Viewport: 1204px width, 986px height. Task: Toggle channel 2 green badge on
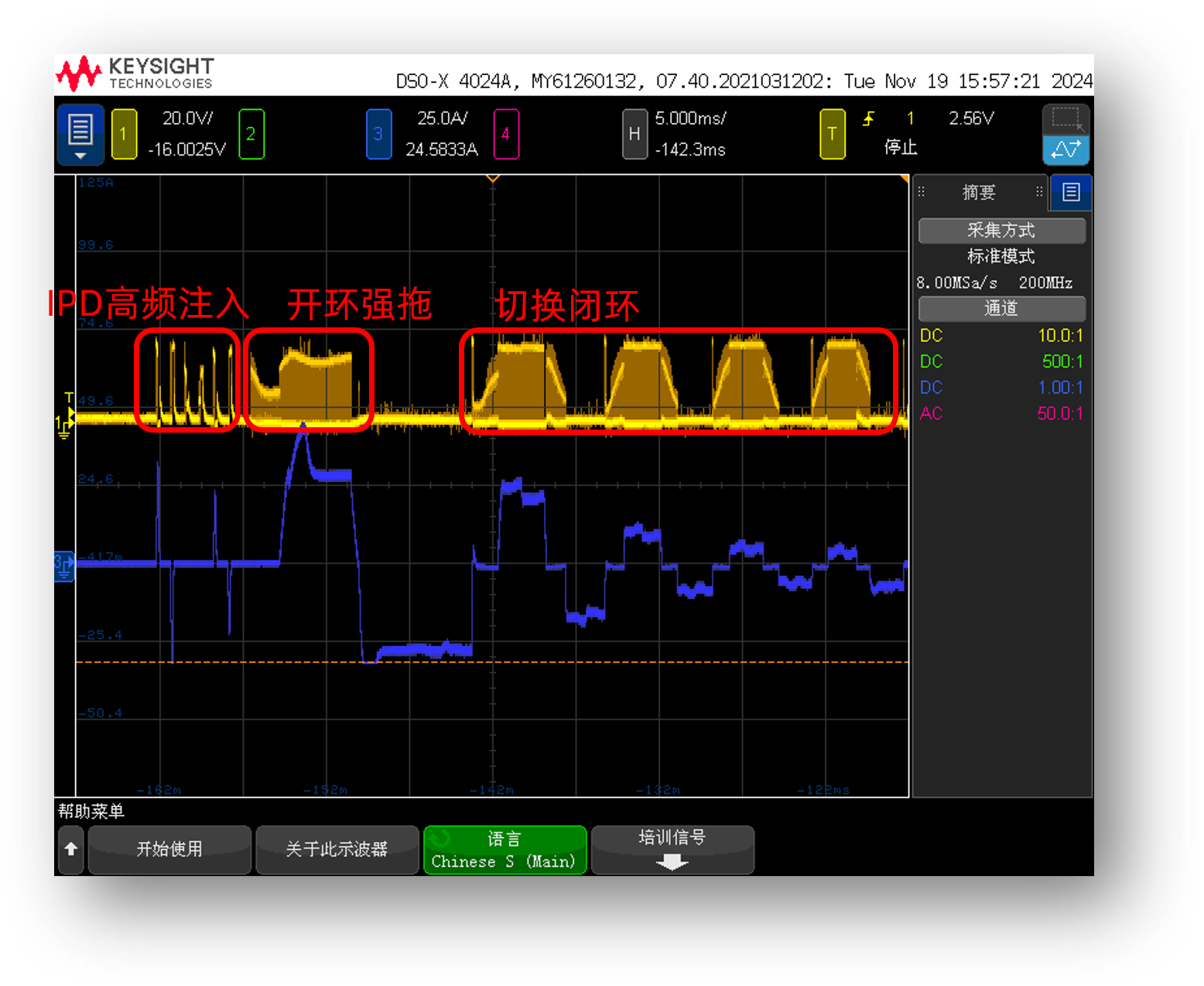tap(251, 135)
